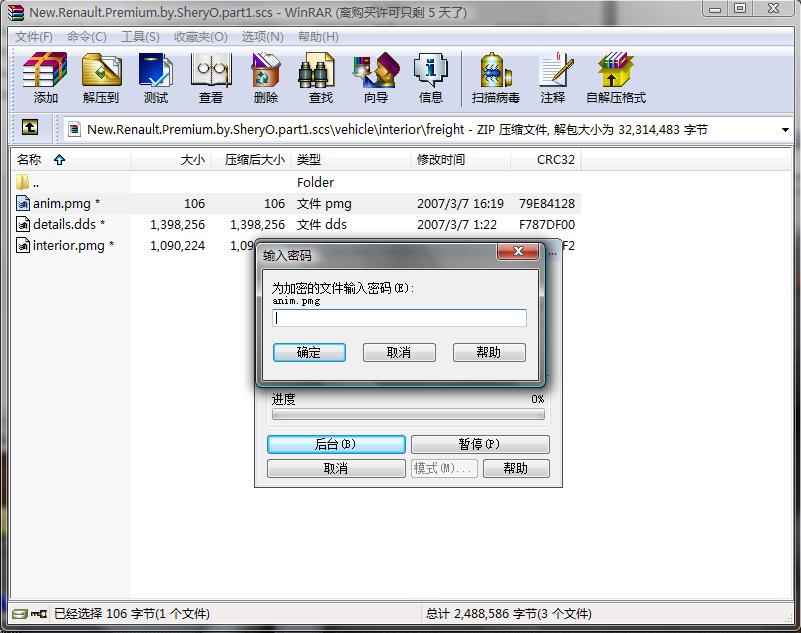
Task: Click the 查找 (Find) binoculars icon
Action: (x=317, y=69)
